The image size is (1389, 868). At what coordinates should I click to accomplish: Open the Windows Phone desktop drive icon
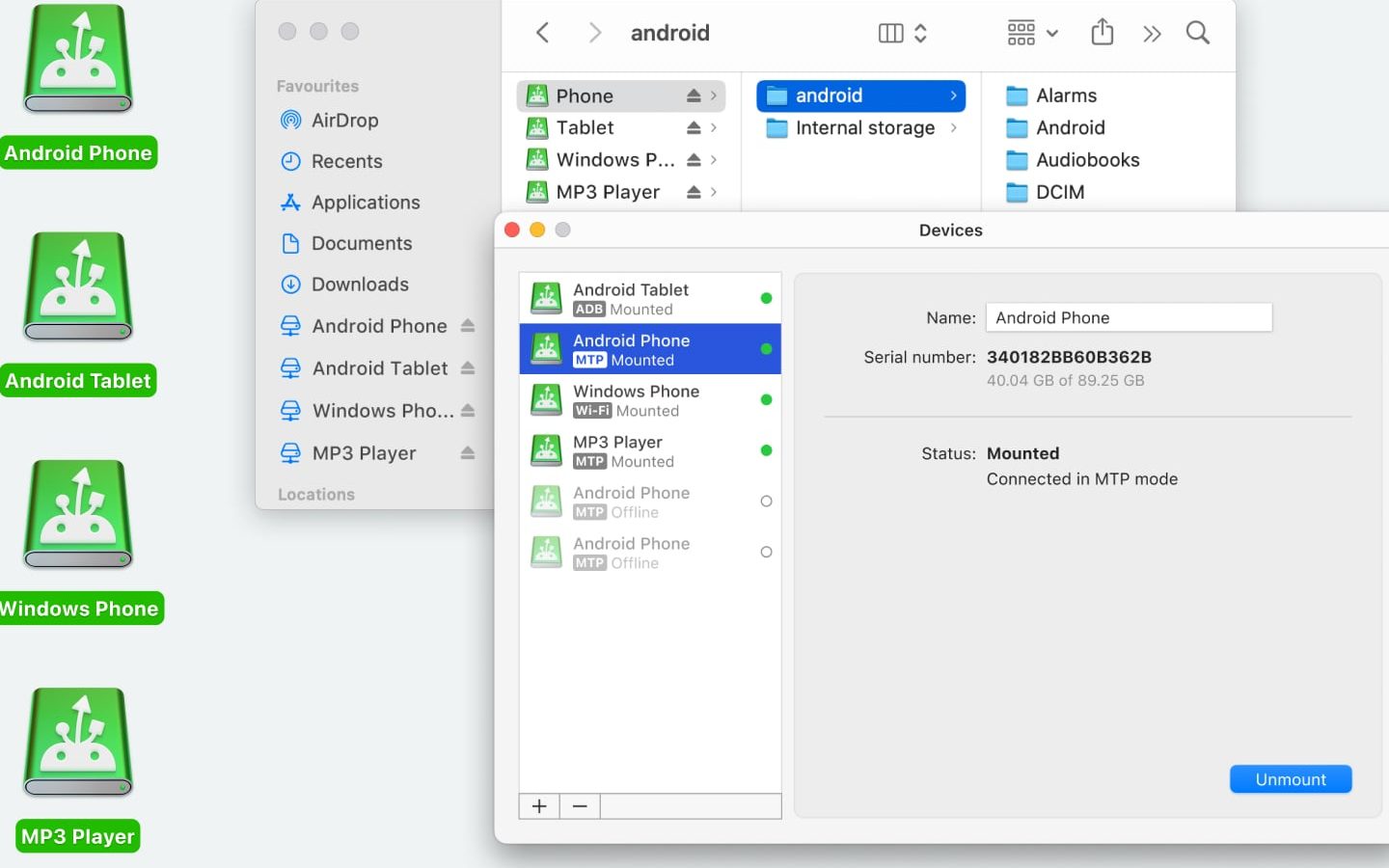tap(78, 515)
